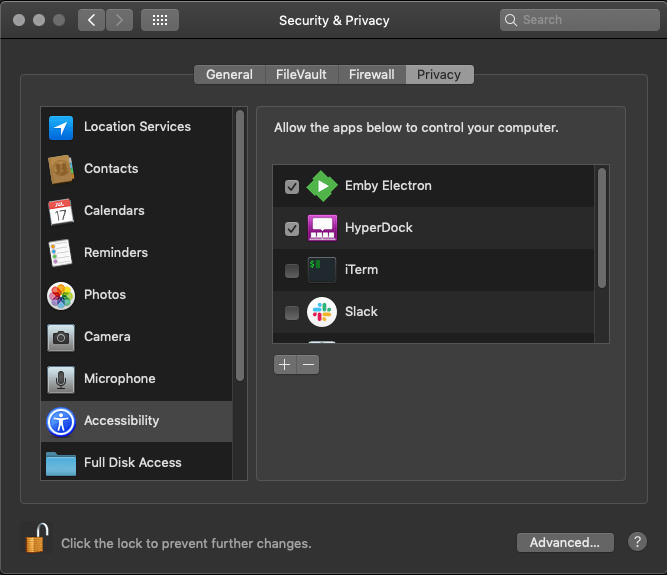Show all preferences grid button
This screenshot has width=667, height=575.
click(x=160, y=20)
